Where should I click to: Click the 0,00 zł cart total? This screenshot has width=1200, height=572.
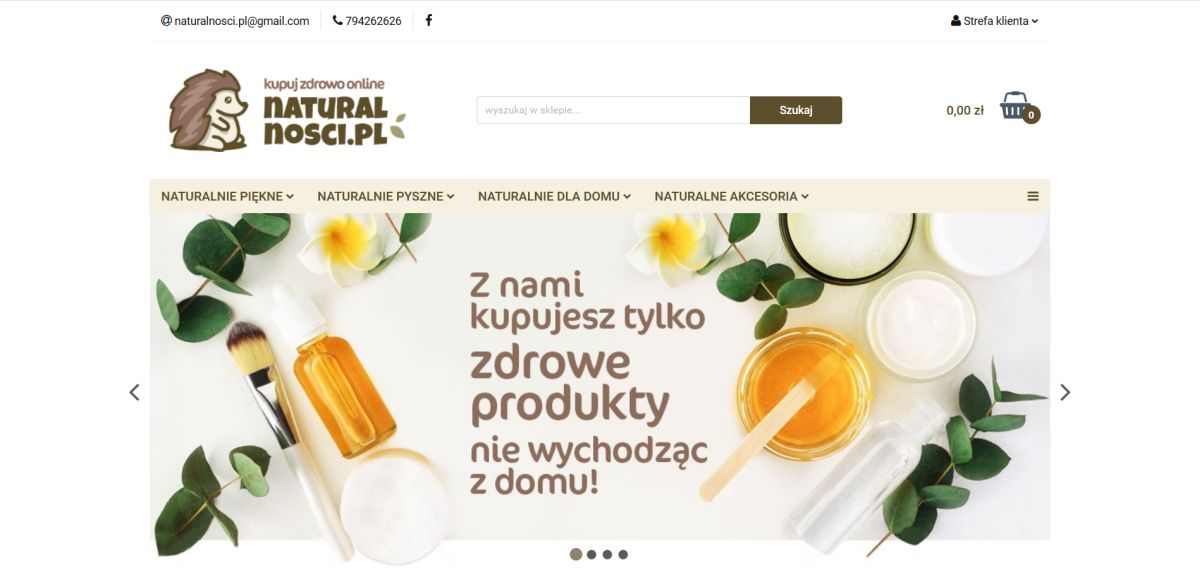[965, 110]
